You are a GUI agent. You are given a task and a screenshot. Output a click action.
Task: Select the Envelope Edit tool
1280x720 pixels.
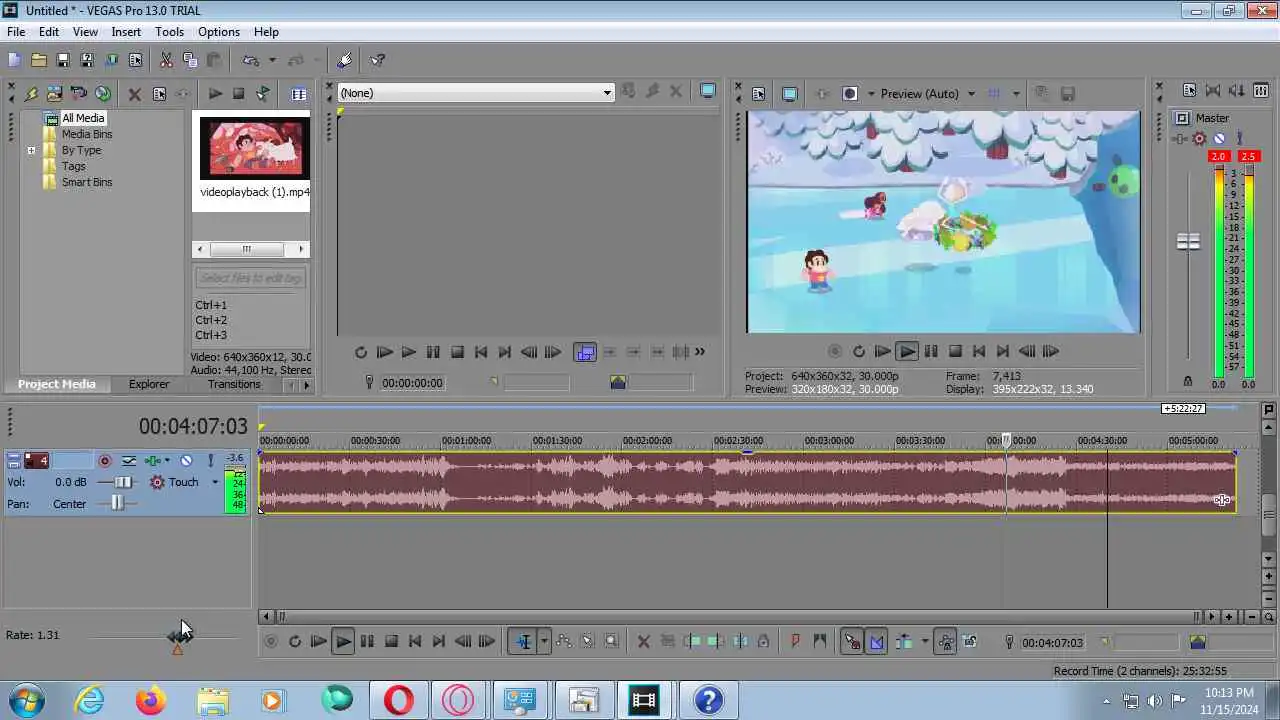click(563, 642)
